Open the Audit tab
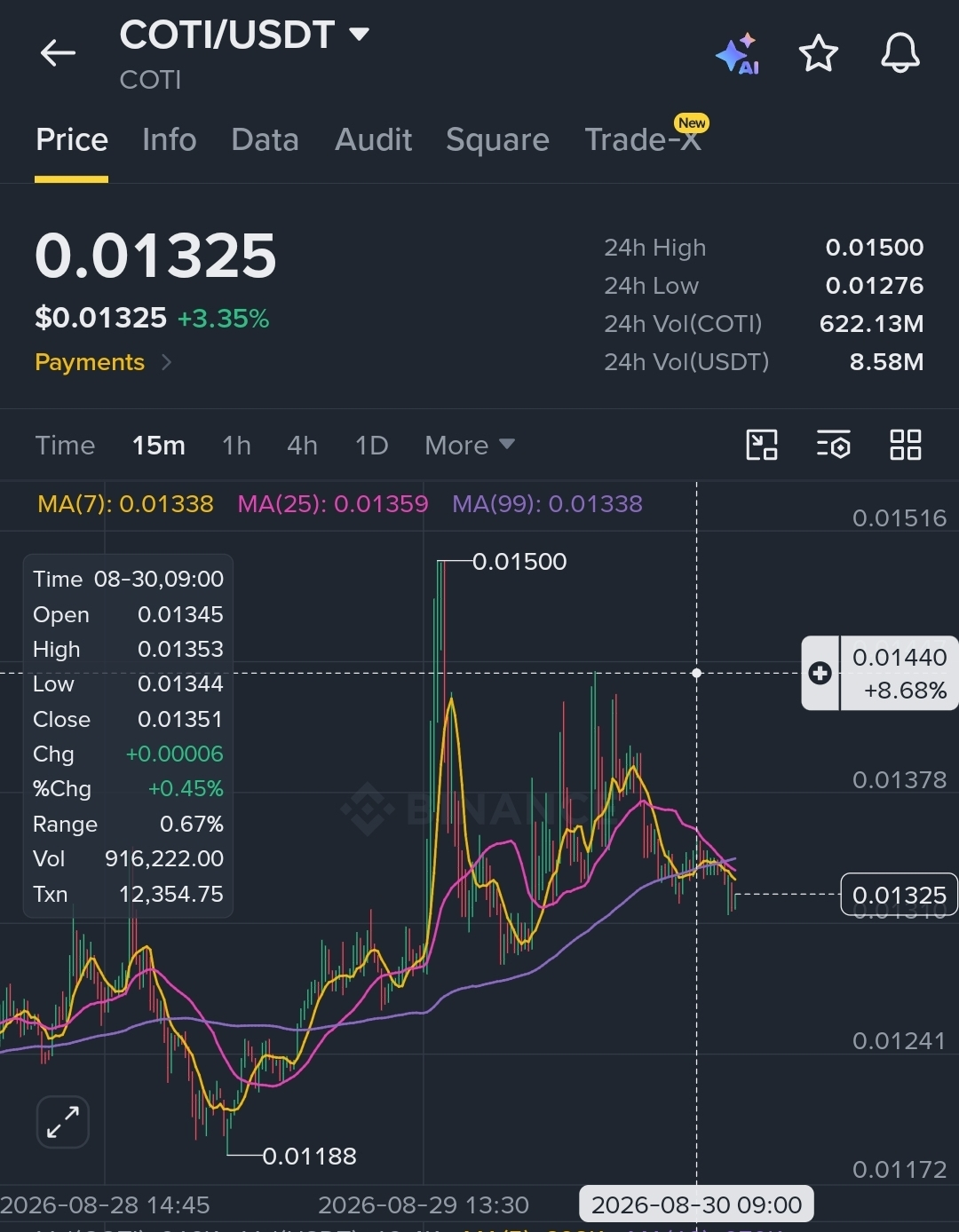This screenshot has height=1232, width=959. [x=373, y=139]
